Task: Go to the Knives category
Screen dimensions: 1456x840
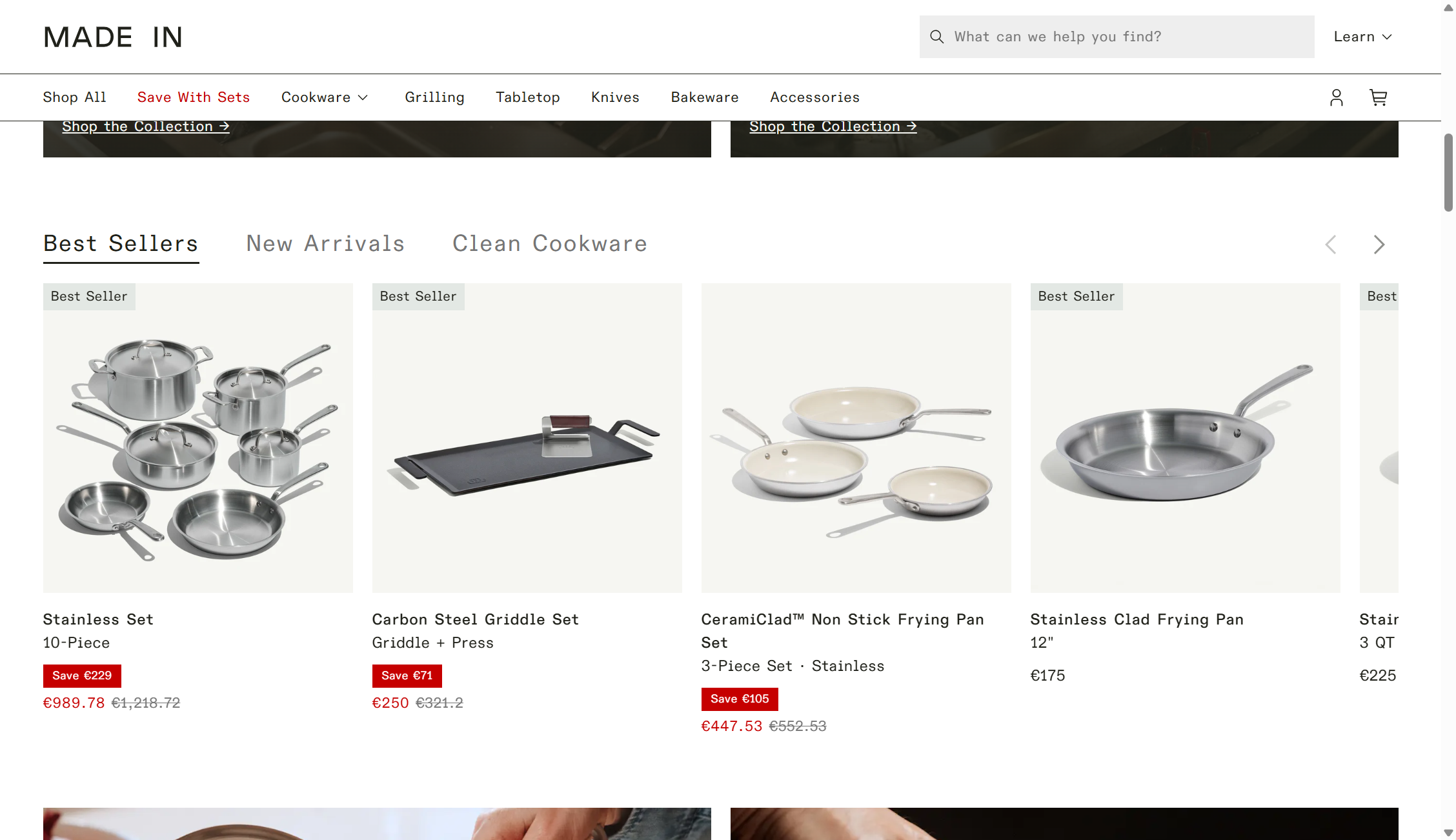Action: click(615, 97)
